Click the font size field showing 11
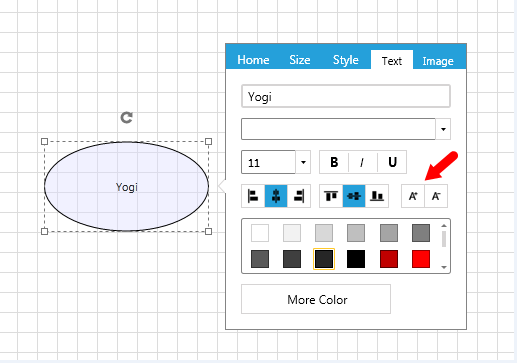The height and width of the screenshot is (363, 517). [268, 162]
